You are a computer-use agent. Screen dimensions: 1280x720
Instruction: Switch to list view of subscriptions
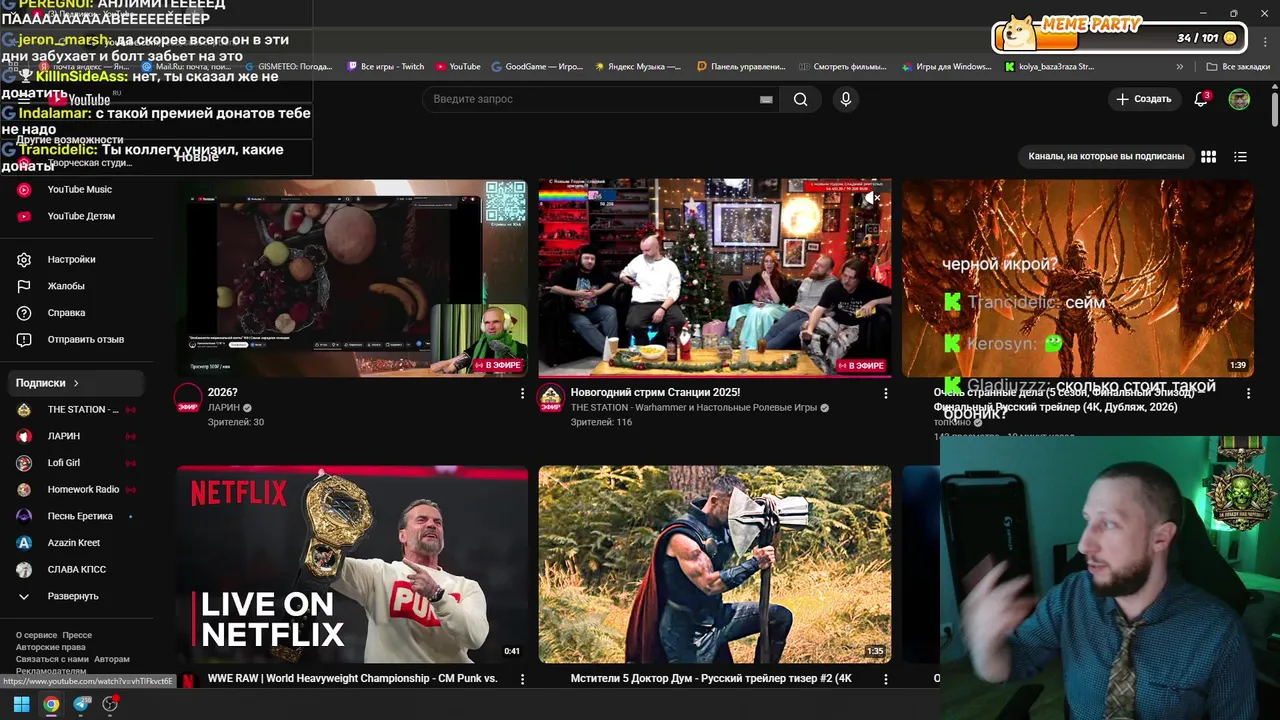click(x=1240, y=156)
